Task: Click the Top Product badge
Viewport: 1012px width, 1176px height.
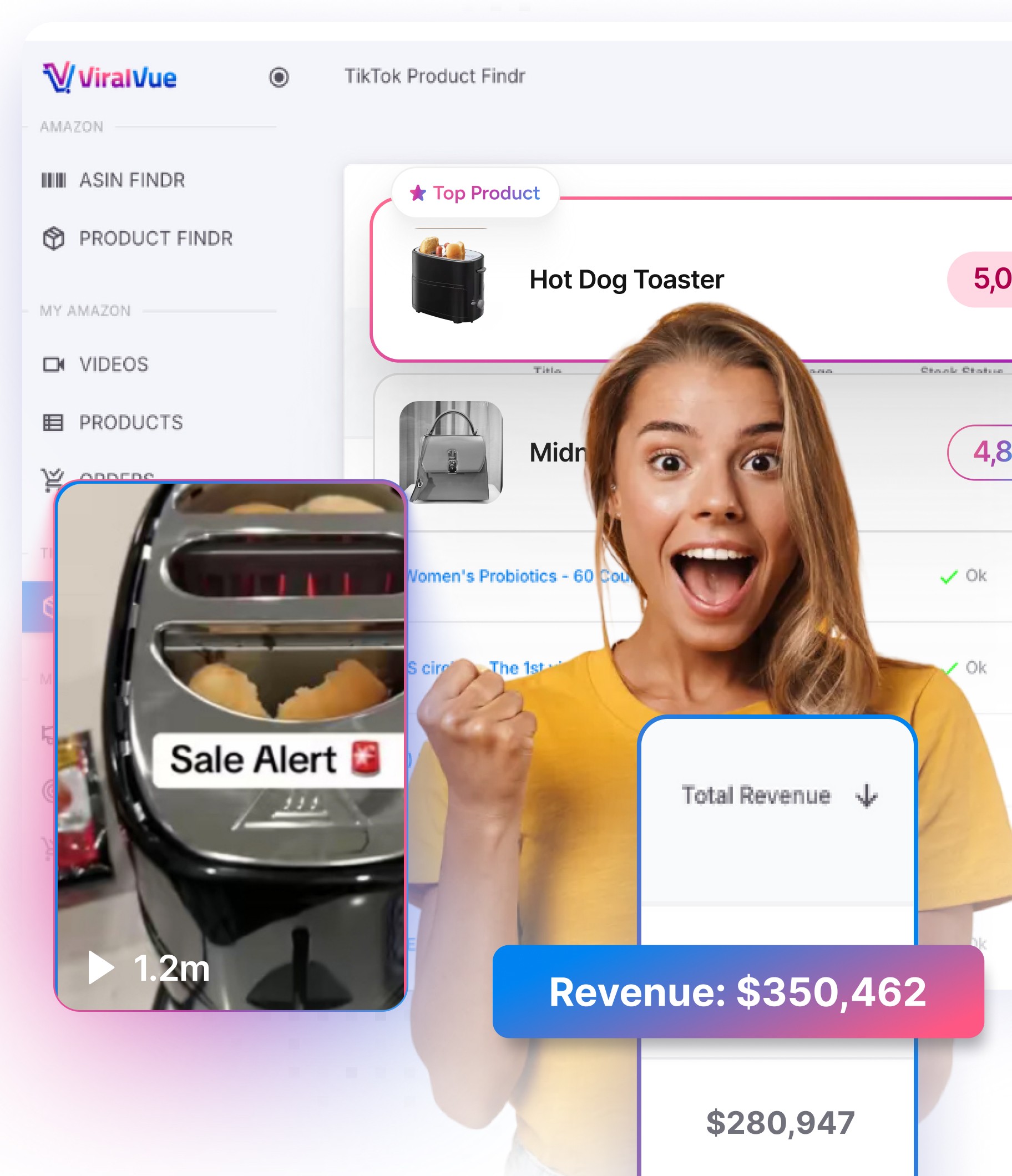Action: click(475, 193)
